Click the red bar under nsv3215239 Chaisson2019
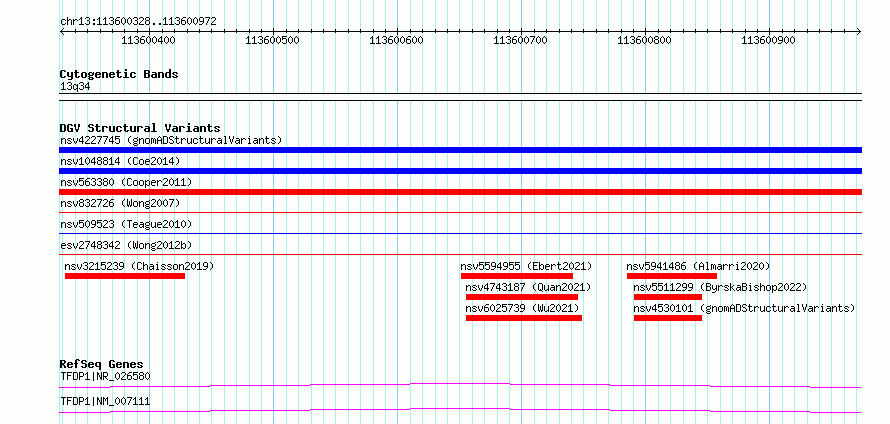Screen dimensions: 890x424 pos(125,276)
